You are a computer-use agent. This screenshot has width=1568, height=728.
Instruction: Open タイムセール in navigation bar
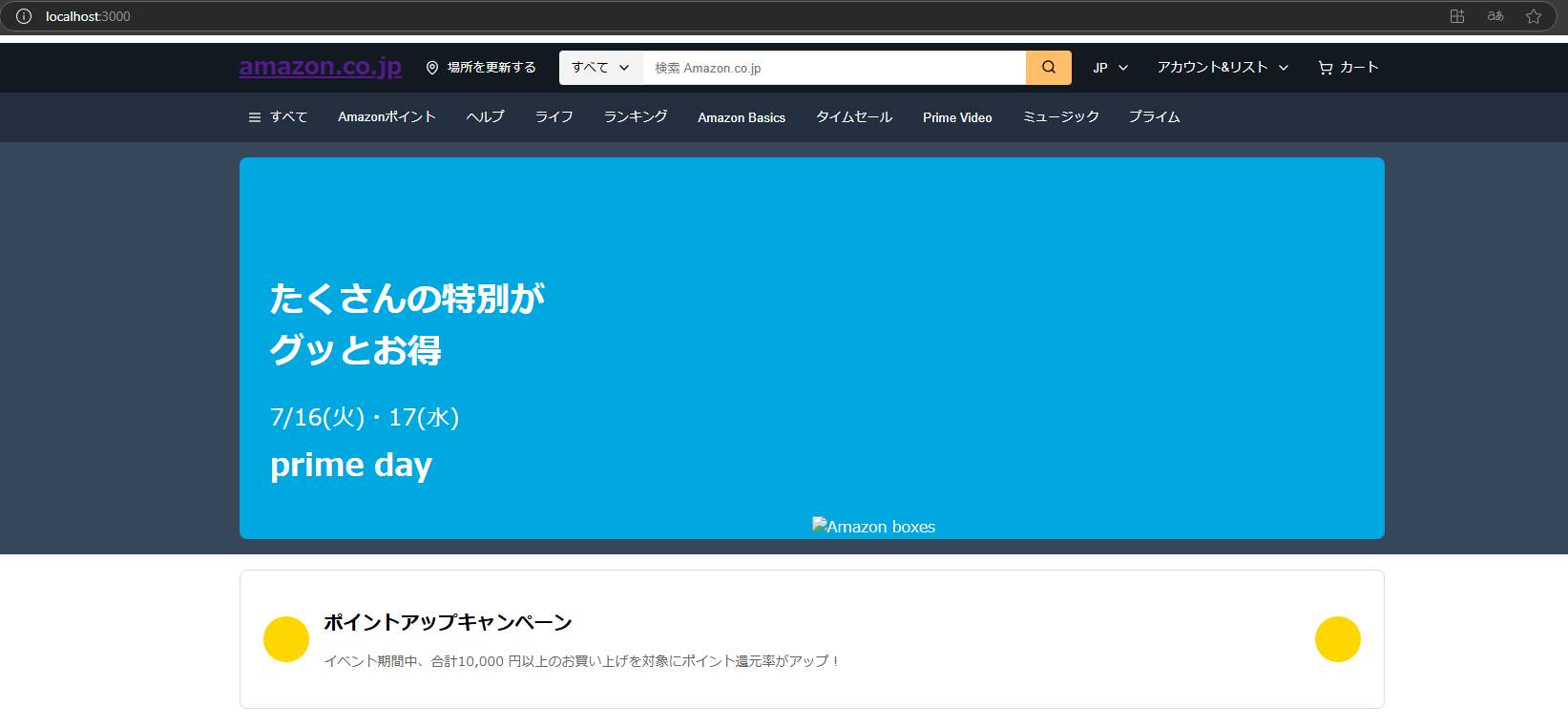click(854, 117)
